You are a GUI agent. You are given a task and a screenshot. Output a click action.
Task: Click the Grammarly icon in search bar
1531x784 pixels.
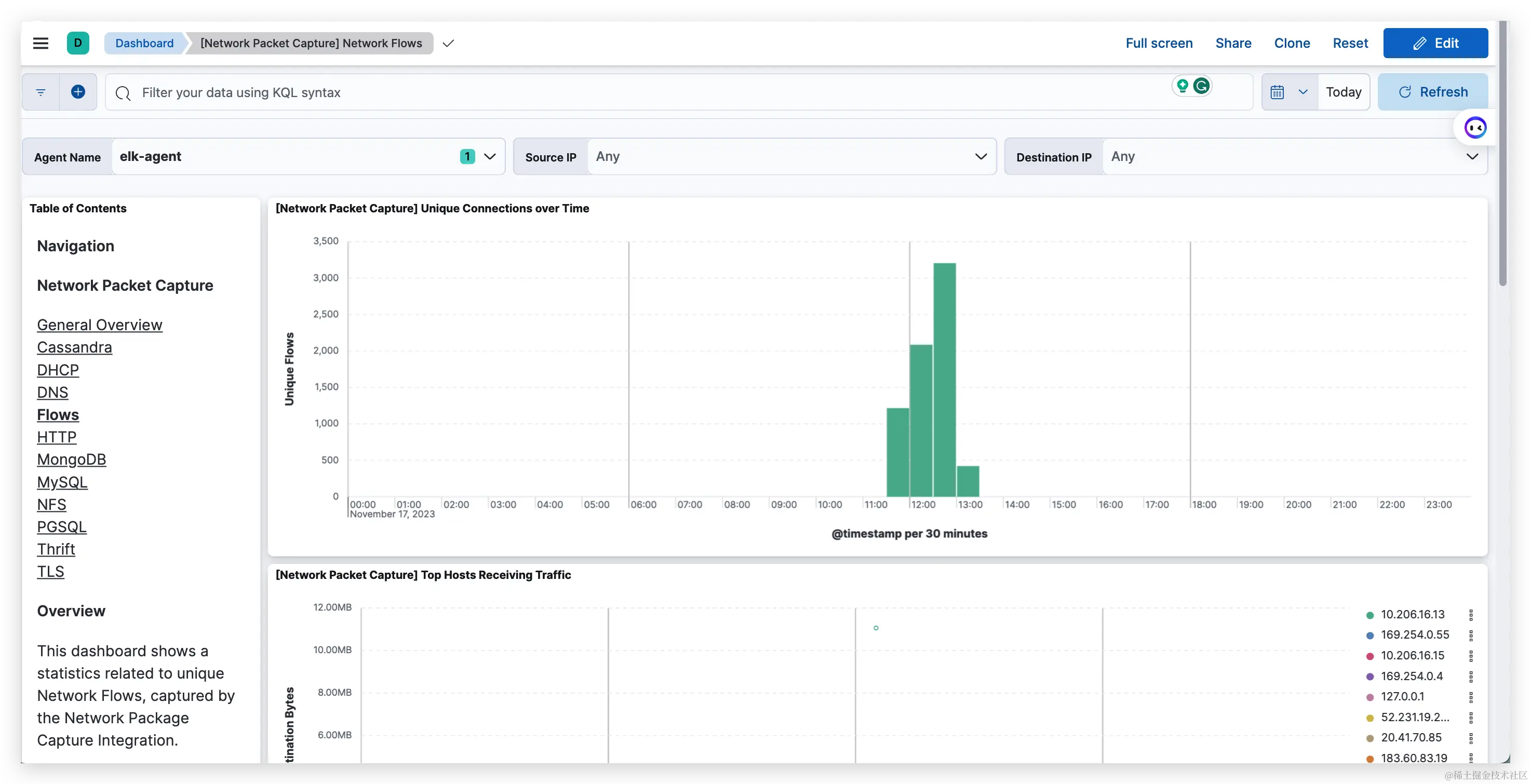pyautogui.click(x=1201, y=86)
